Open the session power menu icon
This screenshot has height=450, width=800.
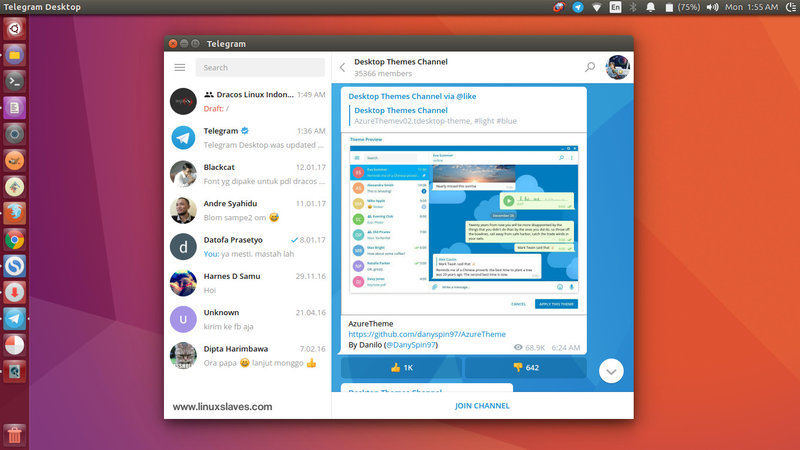(x=791, y=7)
